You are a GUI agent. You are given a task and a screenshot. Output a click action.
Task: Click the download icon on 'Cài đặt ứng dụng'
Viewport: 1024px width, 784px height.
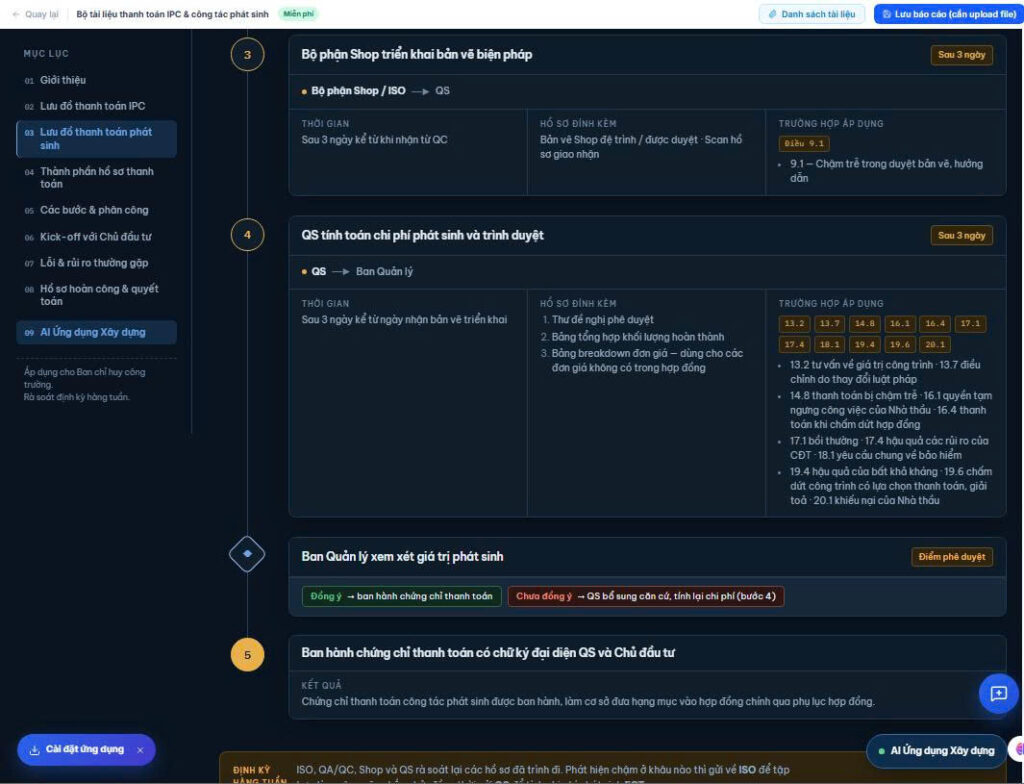(35, 750)
